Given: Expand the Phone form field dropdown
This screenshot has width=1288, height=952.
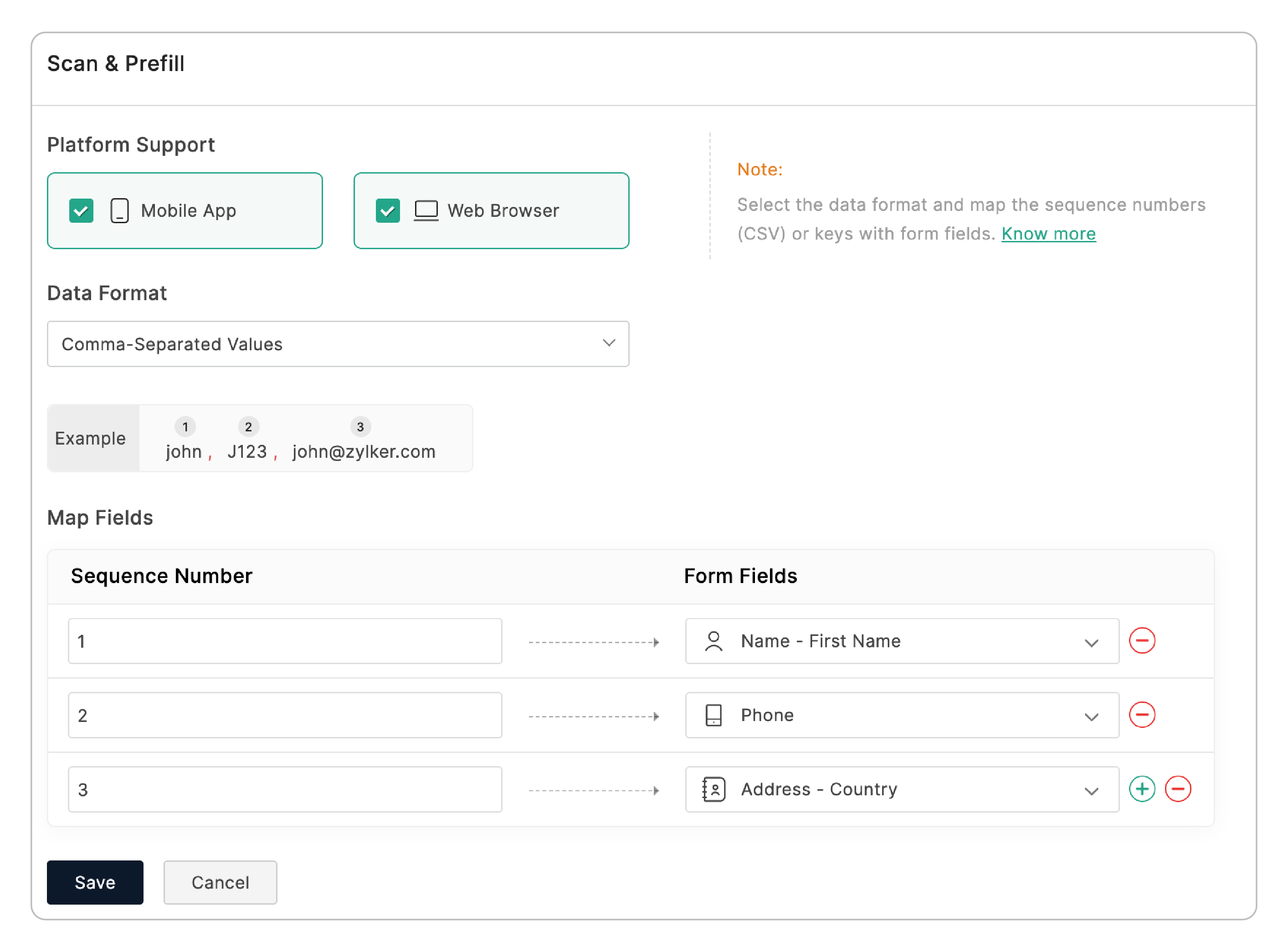Looking at the screenshot, I should 1090,717.
